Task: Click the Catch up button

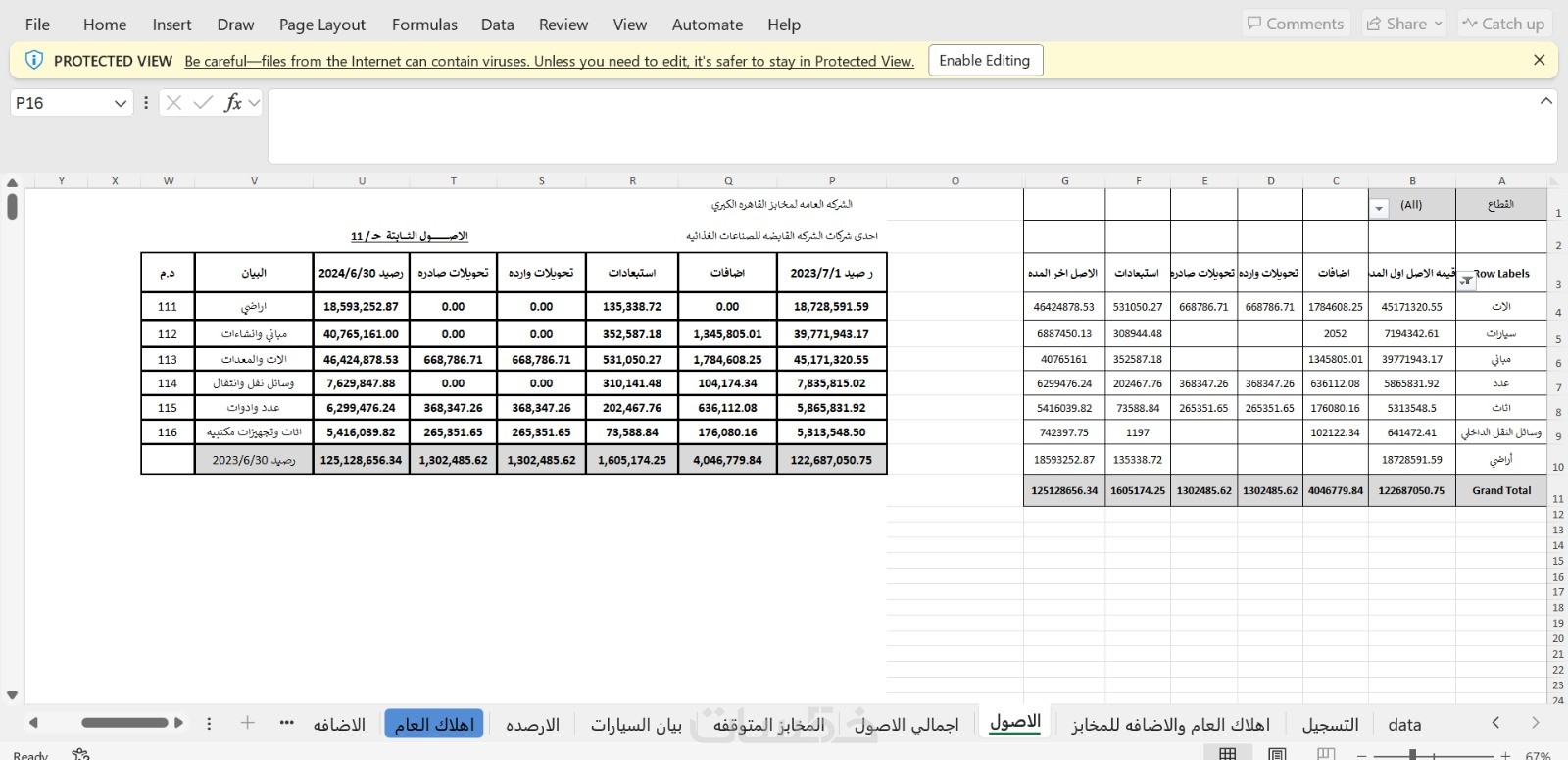Action: tap(1503, 24)
